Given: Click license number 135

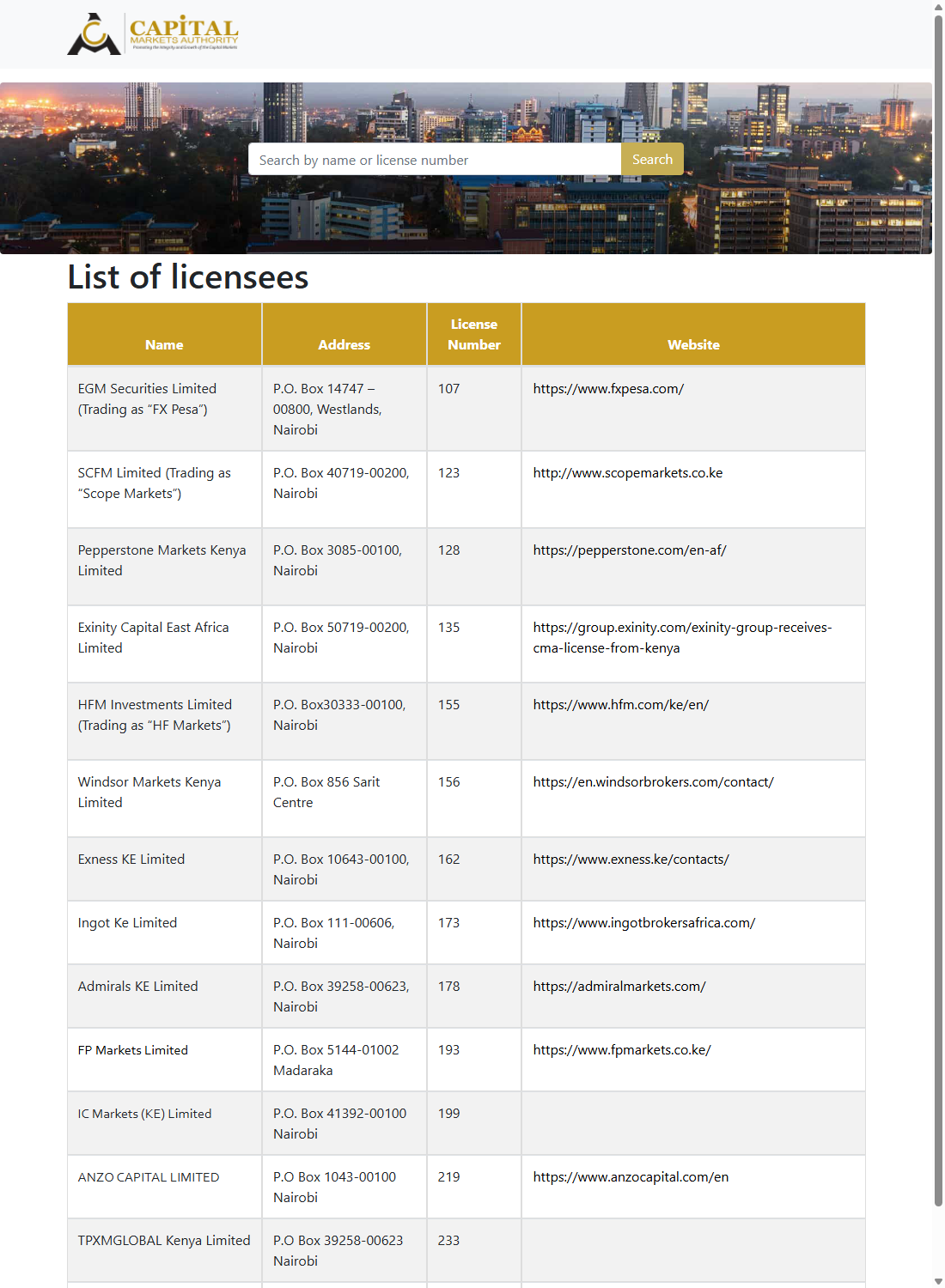Looking at the screenshot, I should click(x=448, y=628).
